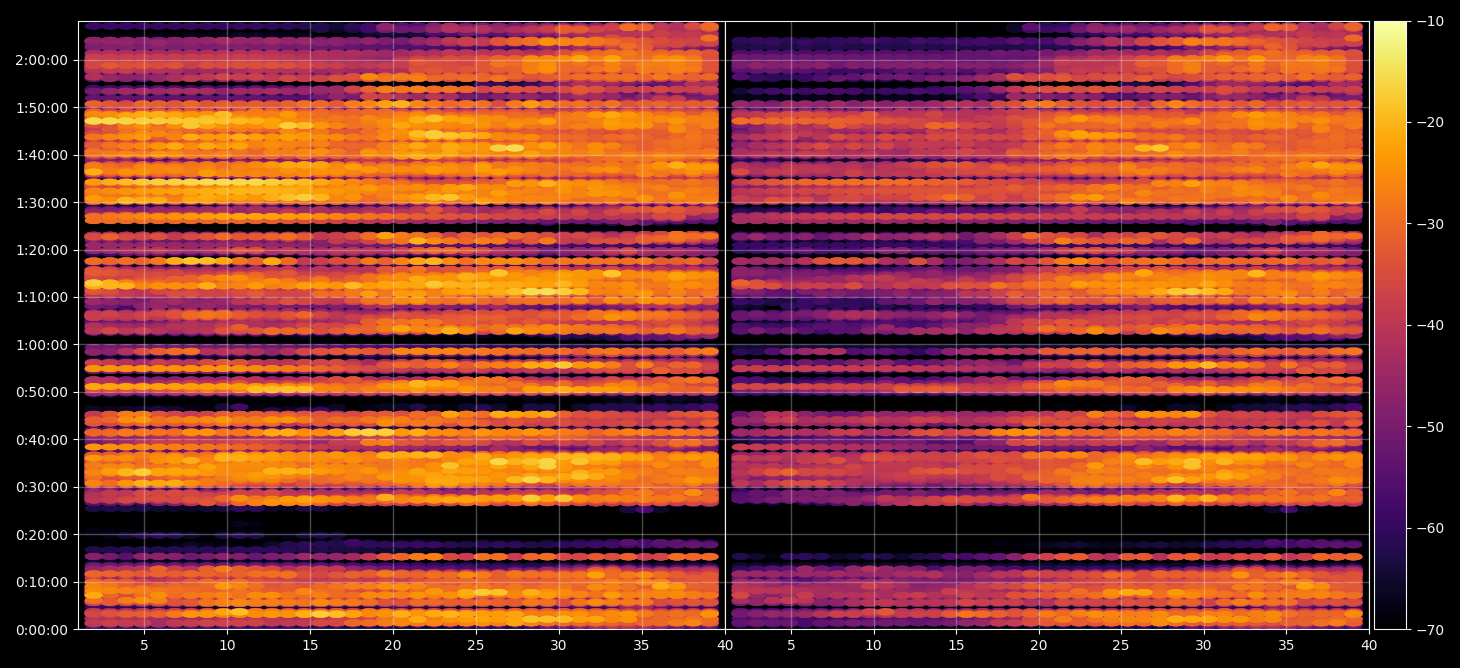Click the 1:20:00 y-axis tick label
The width and height of the screenshot is (1460, 668).
41,250
